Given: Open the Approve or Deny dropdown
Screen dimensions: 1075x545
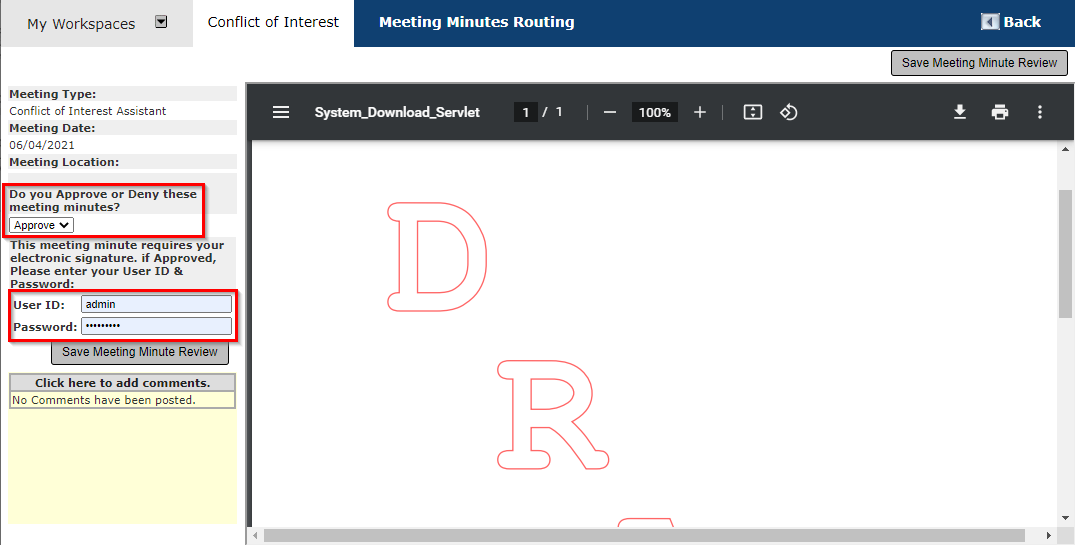Looking at the screenshot, I should click(x=41, y=225).
